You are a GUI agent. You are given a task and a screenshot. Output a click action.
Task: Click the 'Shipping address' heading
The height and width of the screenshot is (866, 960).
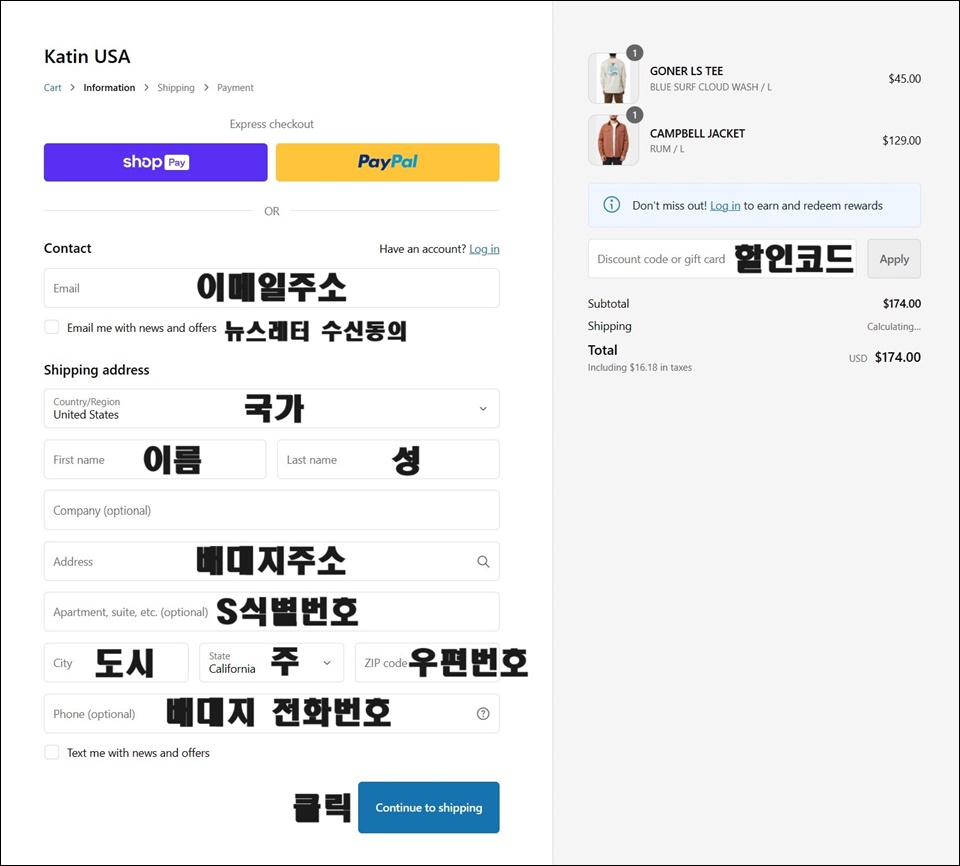tap(97, 370)
